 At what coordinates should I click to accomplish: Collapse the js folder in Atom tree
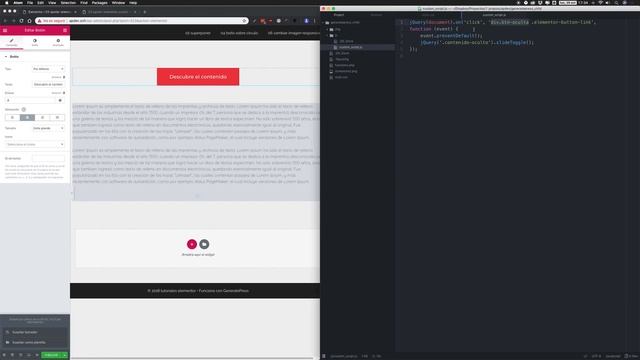point(327,36)
